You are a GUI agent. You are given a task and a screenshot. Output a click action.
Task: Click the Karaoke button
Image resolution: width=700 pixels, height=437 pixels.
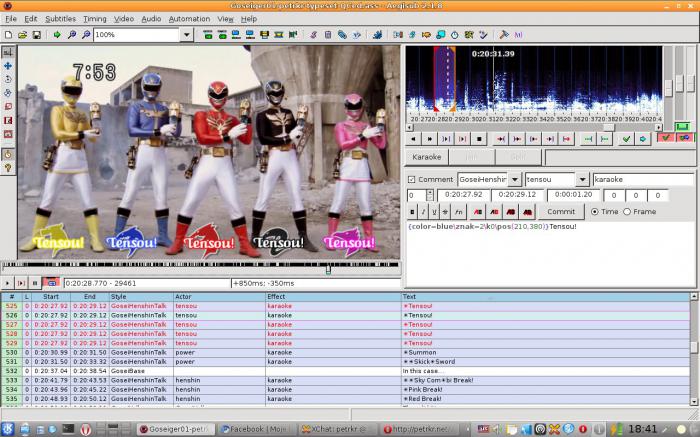click(x=426, y=157)
